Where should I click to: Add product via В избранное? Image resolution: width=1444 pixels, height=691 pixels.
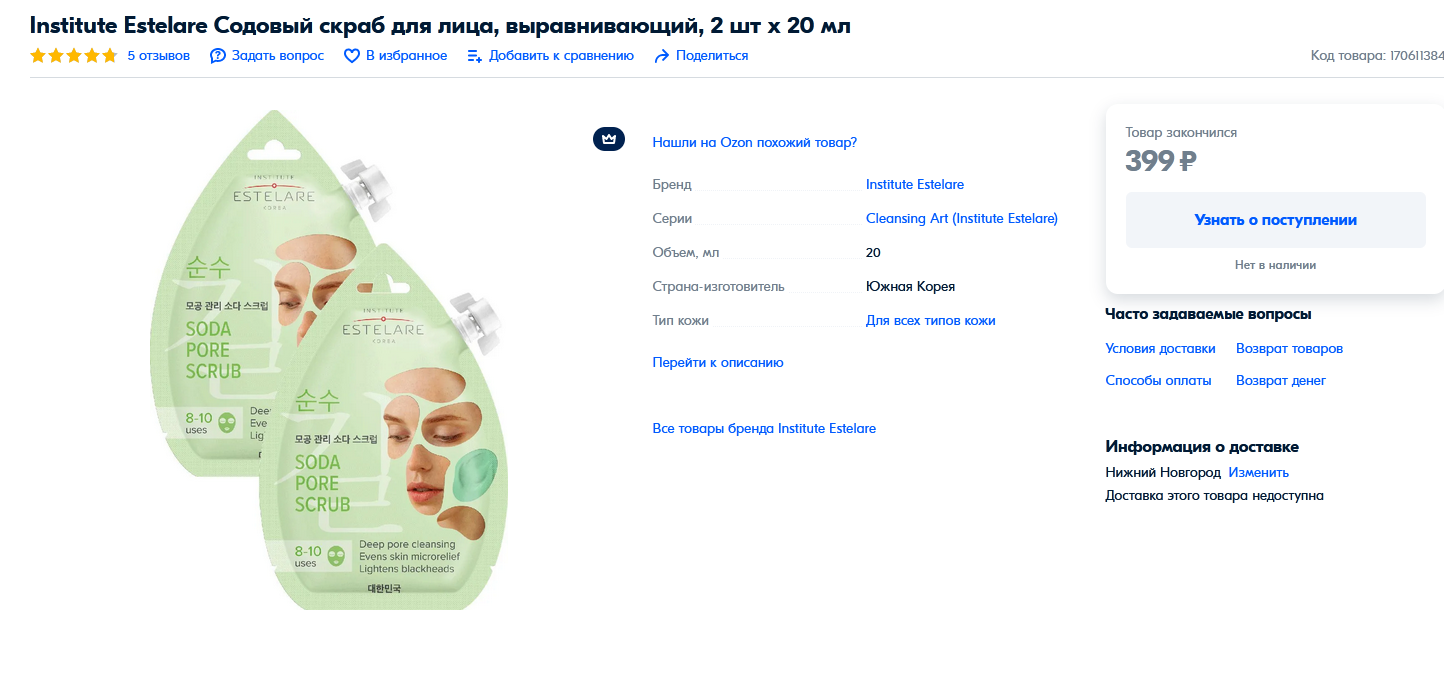[407, 56]
